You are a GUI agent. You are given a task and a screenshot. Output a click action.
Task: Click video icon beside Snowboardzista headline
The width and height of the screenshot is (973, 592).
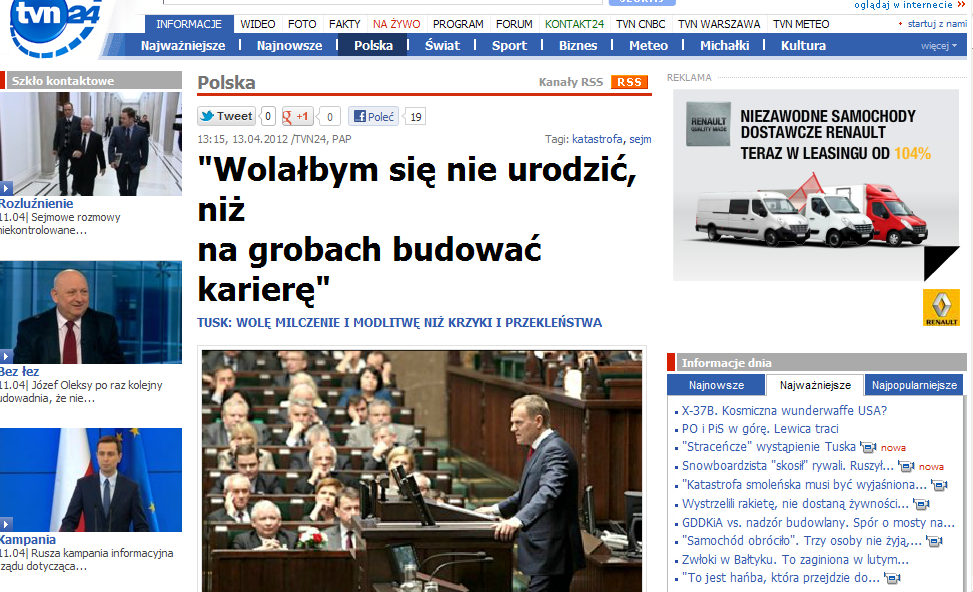point(907,465)
